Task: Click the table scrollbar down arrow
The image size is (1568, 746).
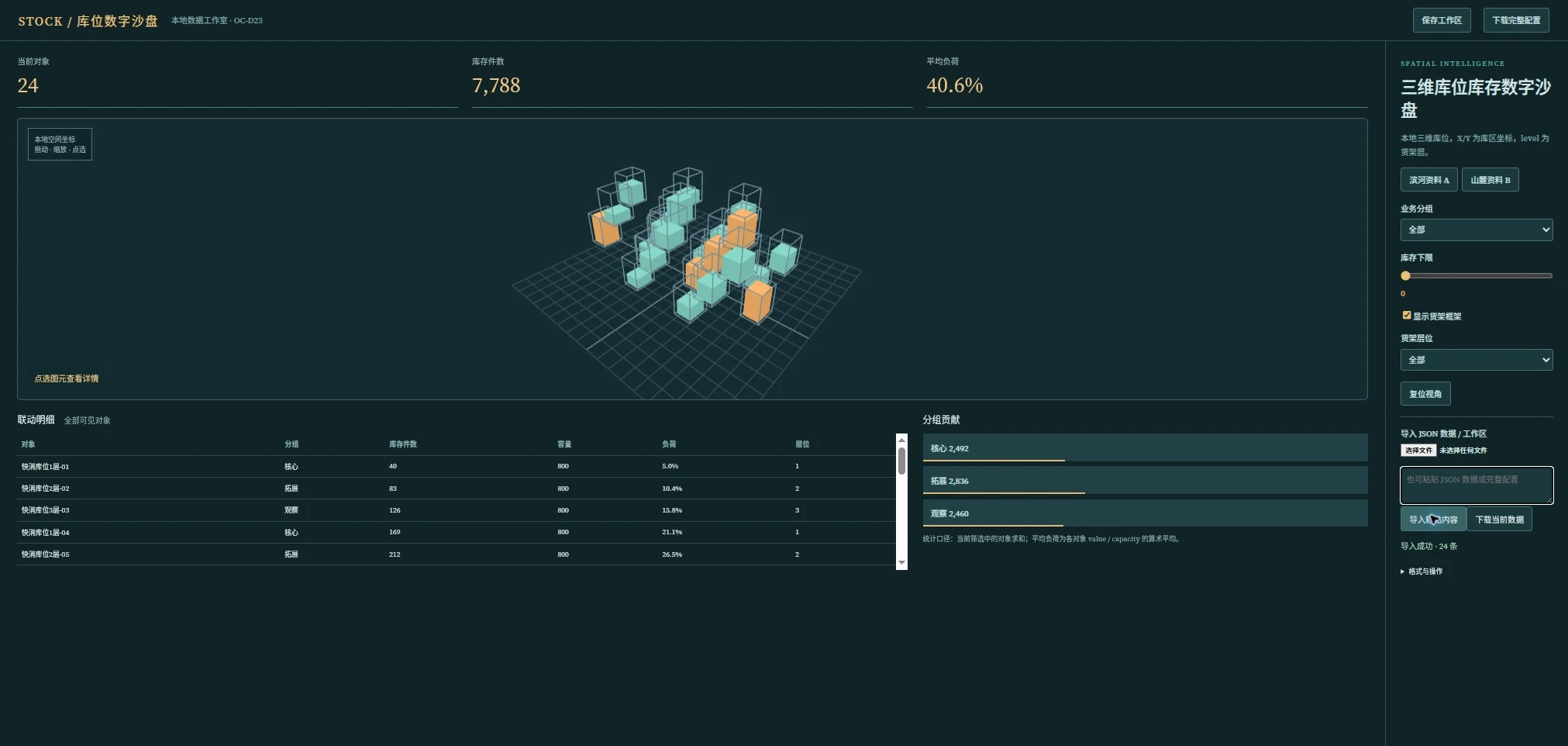Action: click(901, 563)
